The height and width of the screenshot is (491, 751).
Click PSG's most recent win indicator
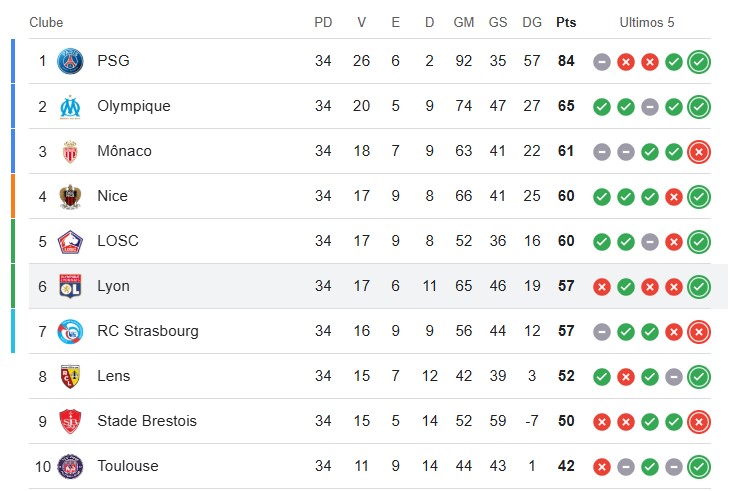point(699,62)
